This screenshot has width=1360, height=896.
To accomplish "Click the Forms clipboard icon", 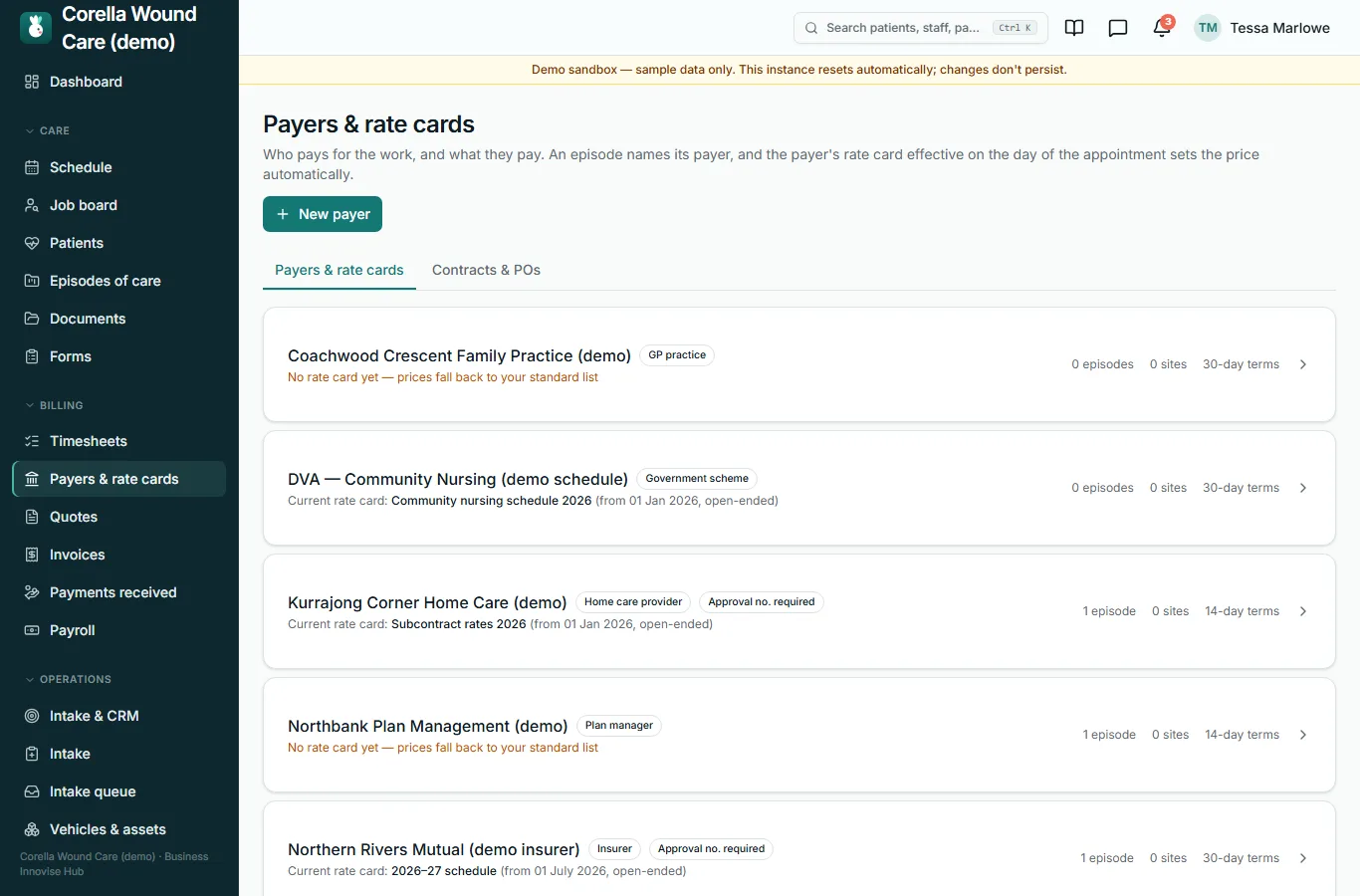I will coord(32,356).
